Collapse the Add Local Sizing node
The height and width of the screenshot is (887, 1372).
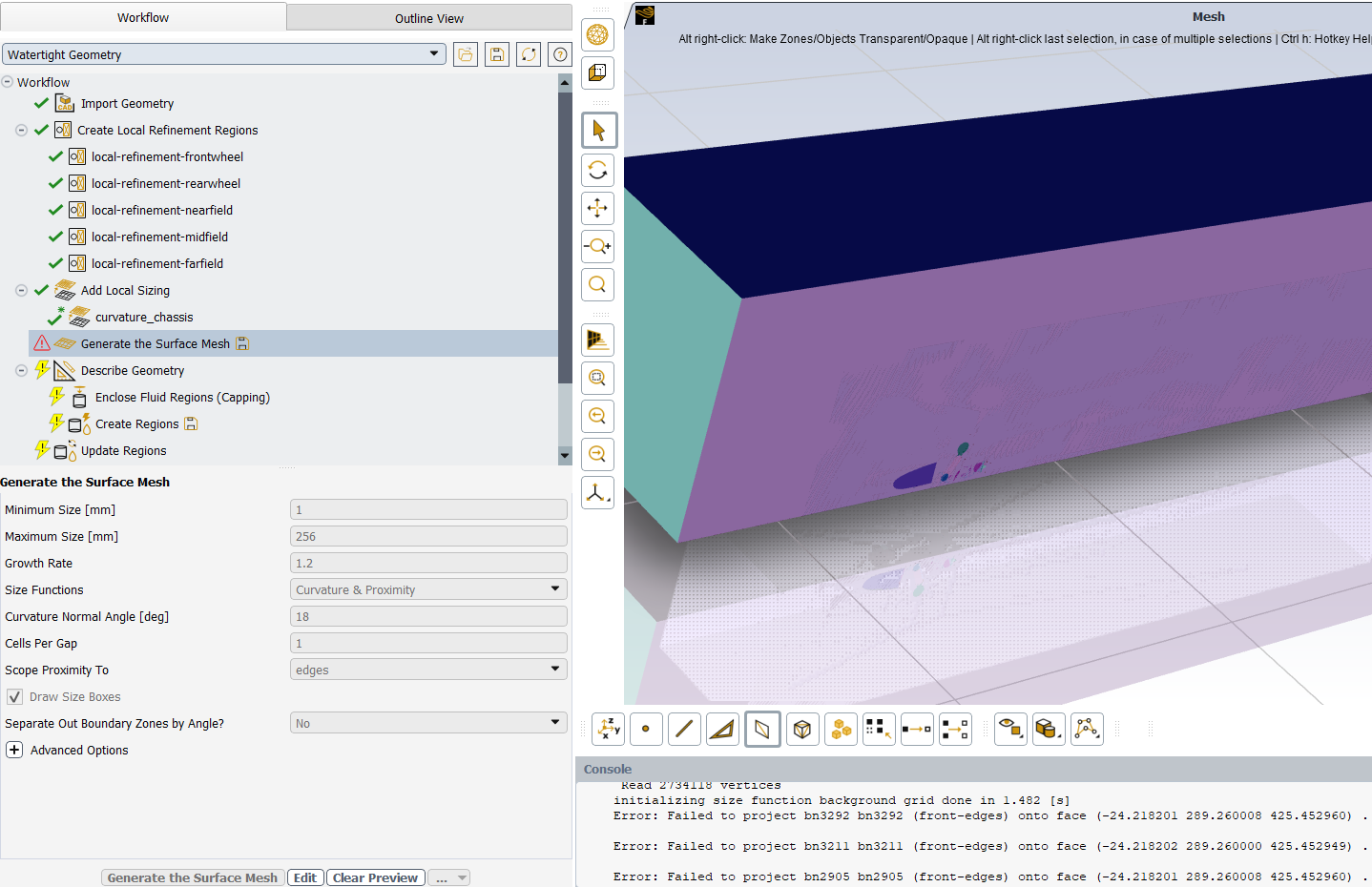point(21,290)
